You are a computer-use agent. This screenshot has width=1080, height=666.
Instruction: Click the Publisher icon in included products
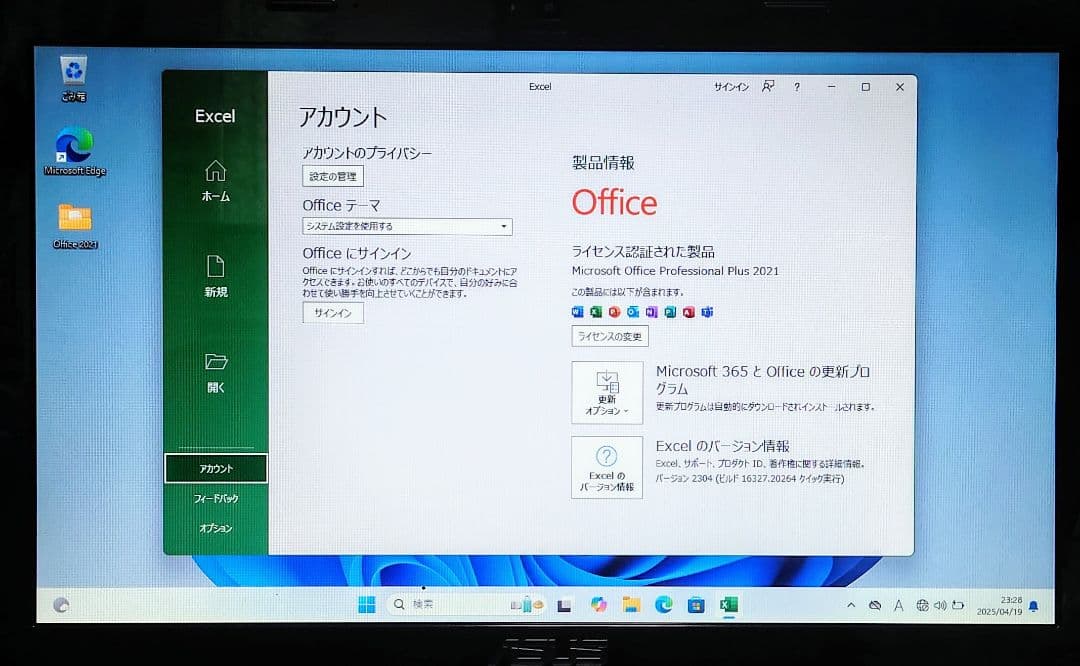point(670,312)
